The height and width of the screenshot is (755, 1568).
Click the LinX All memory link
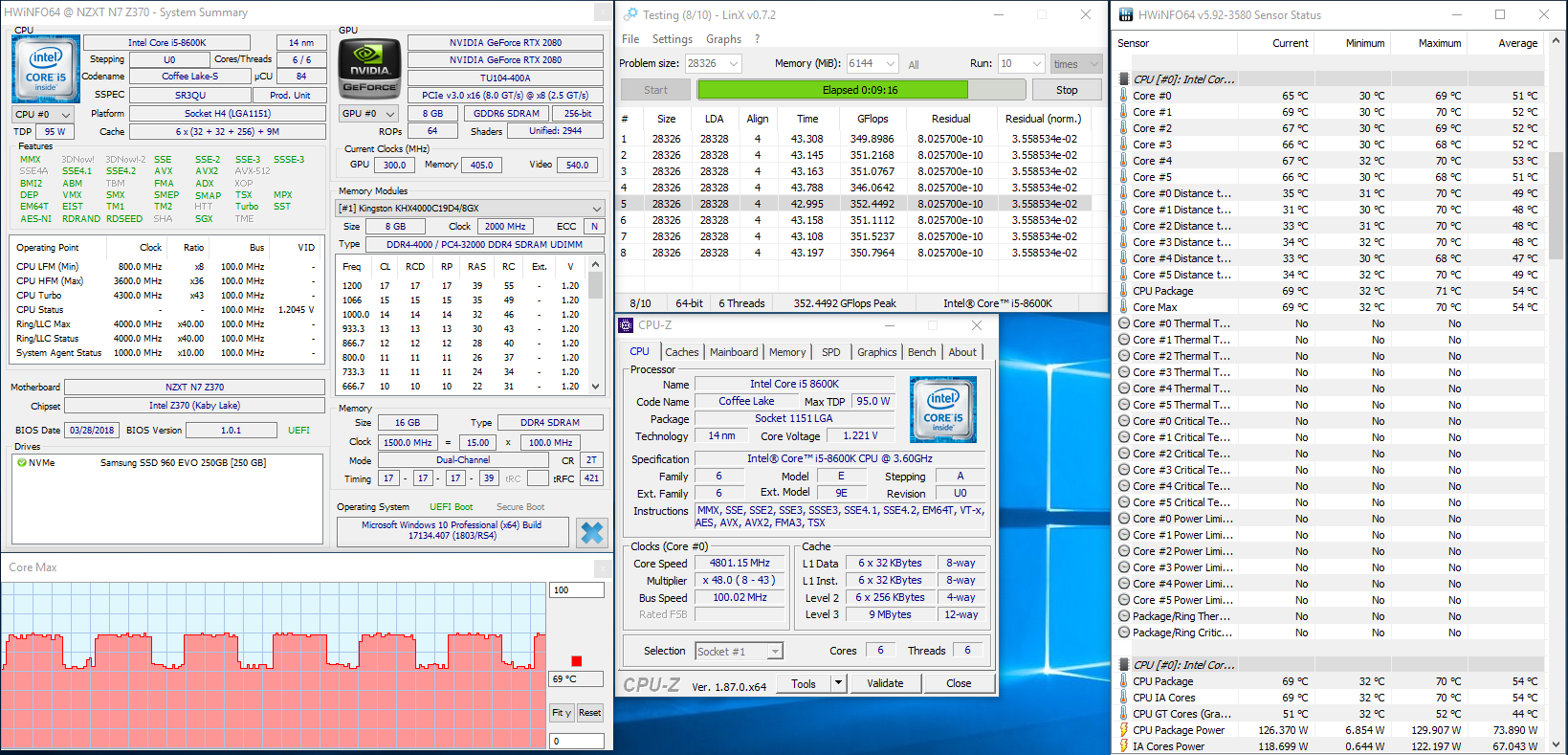914,65
